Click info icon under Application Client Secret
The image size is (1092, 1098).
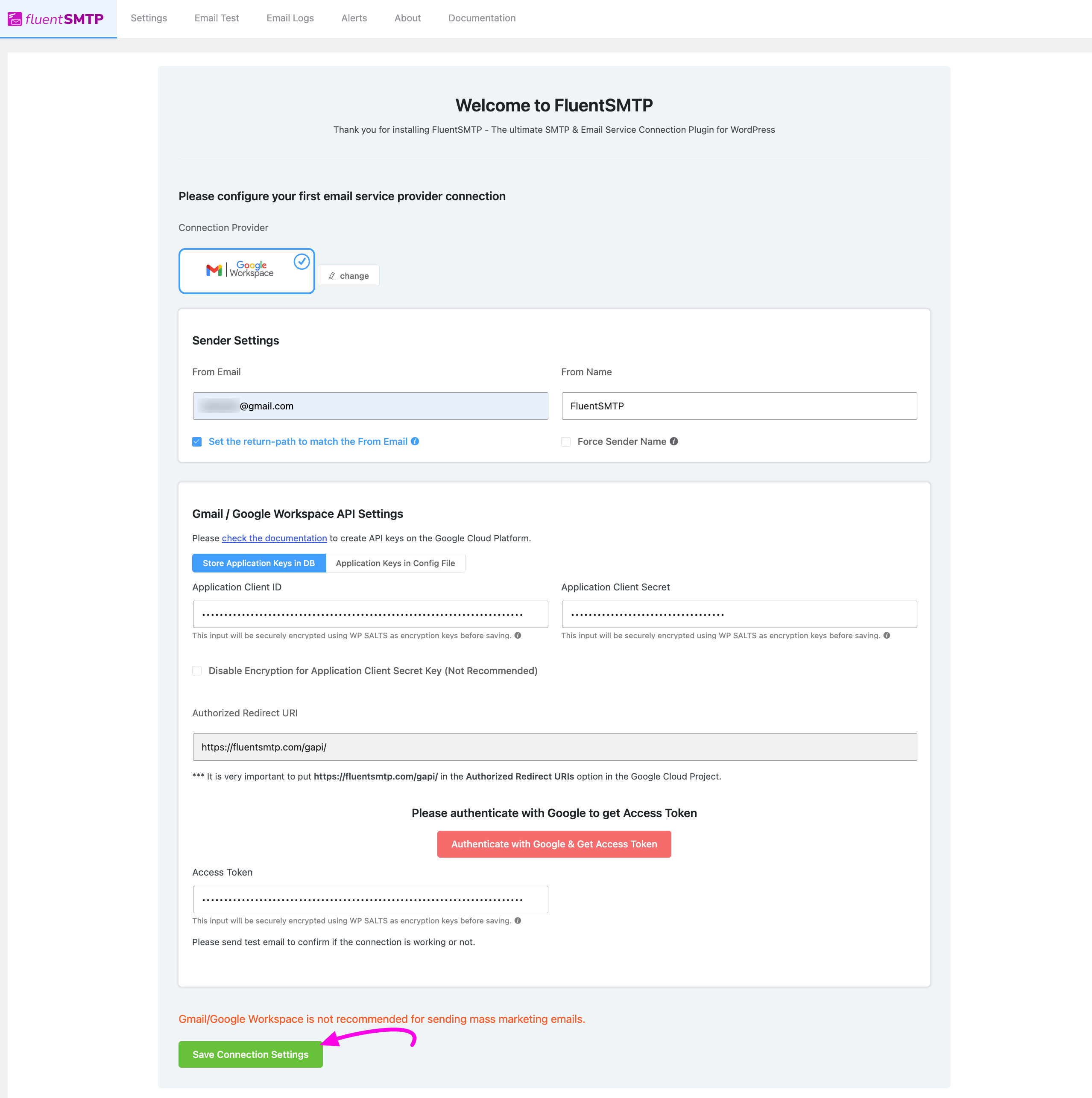click(887, 635)
